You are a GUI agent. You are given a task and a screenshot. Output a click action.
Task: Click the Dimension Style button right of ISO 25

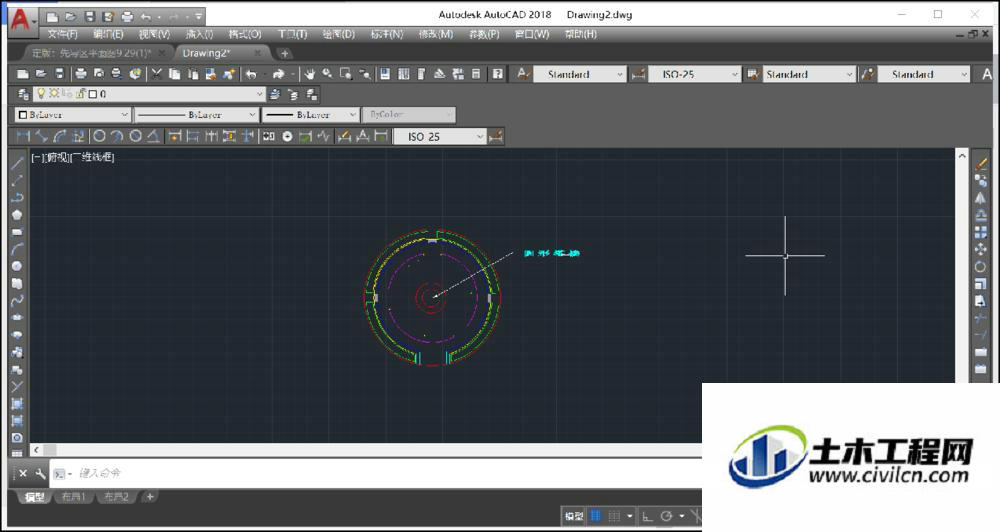(496, 137)
